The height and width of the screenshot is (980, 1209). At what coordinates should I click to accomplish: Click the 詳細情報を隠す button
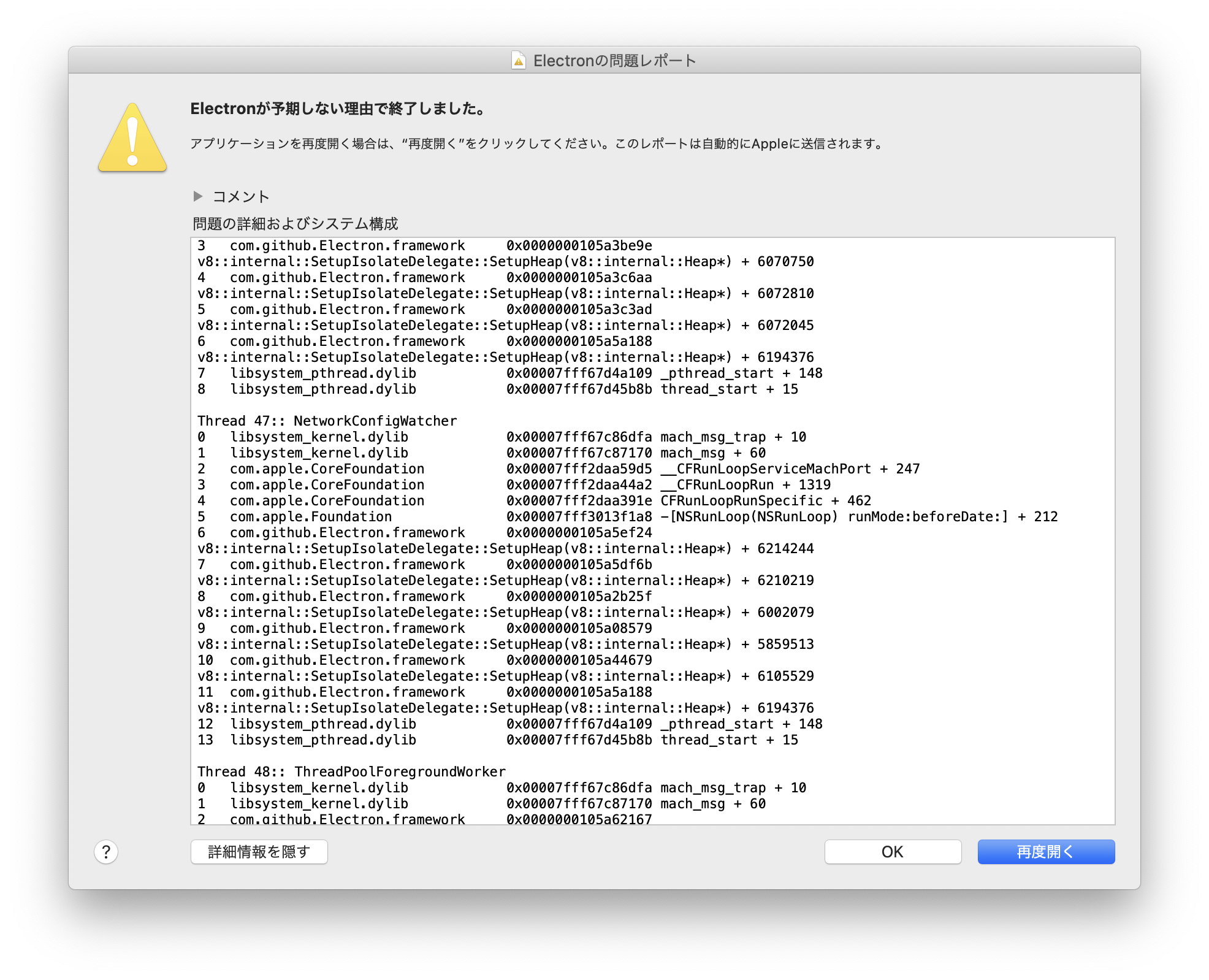click(259, 852)
